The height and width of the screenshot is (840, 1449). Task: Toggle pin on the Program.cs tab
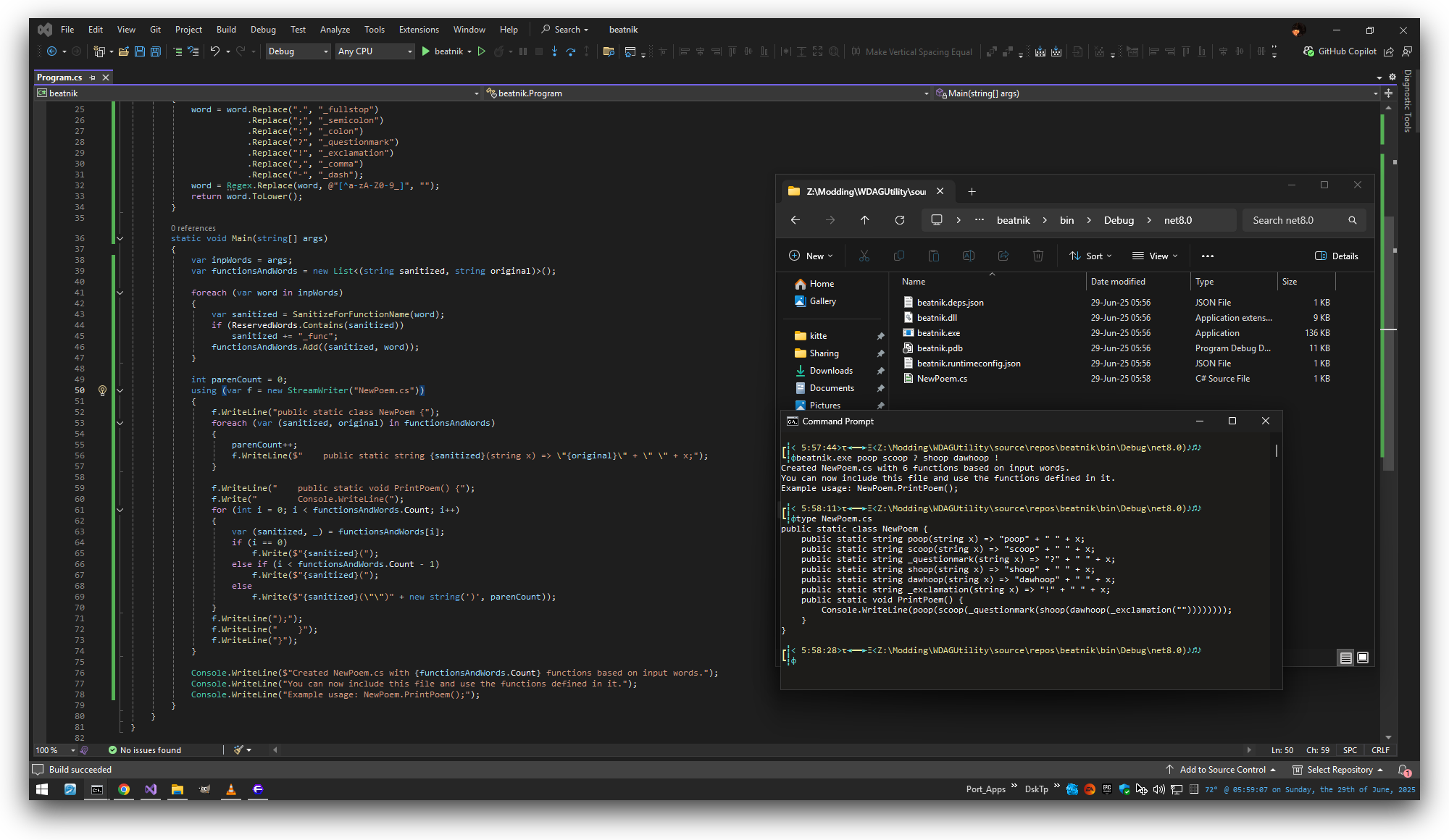point(93,77)
